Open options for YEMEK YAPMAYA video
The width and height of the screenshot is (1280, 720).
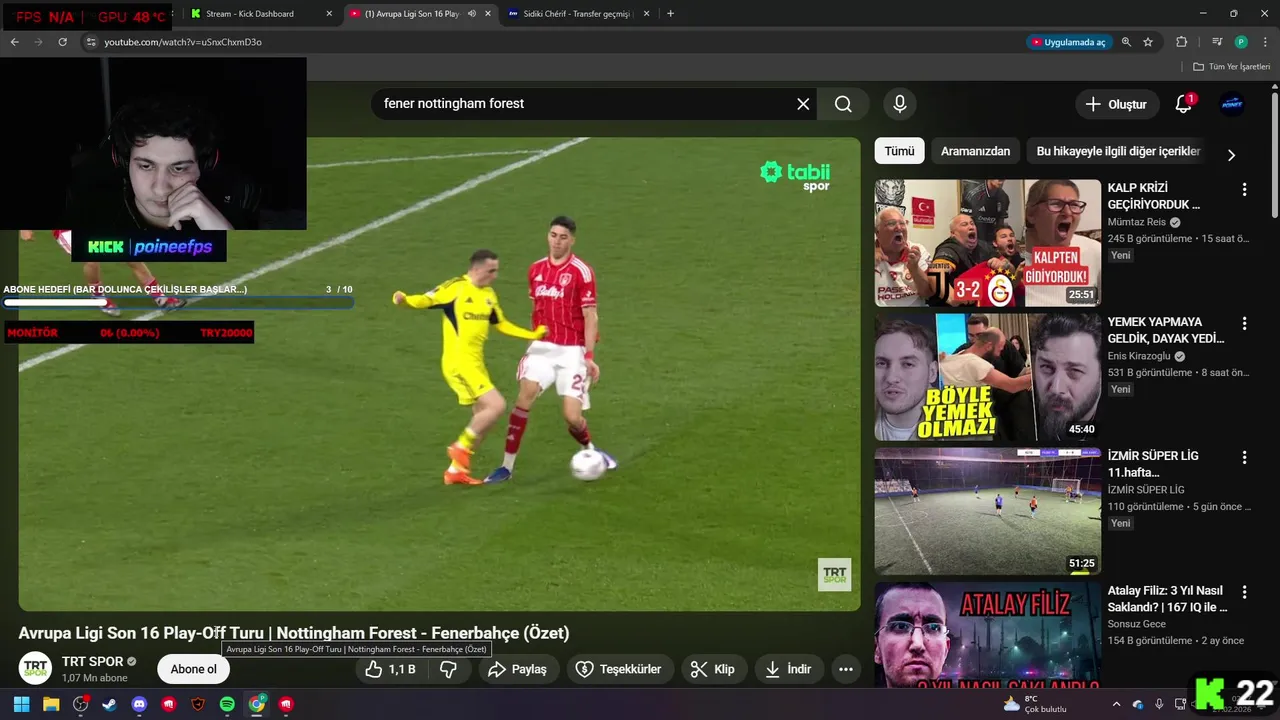[1244, 323]
